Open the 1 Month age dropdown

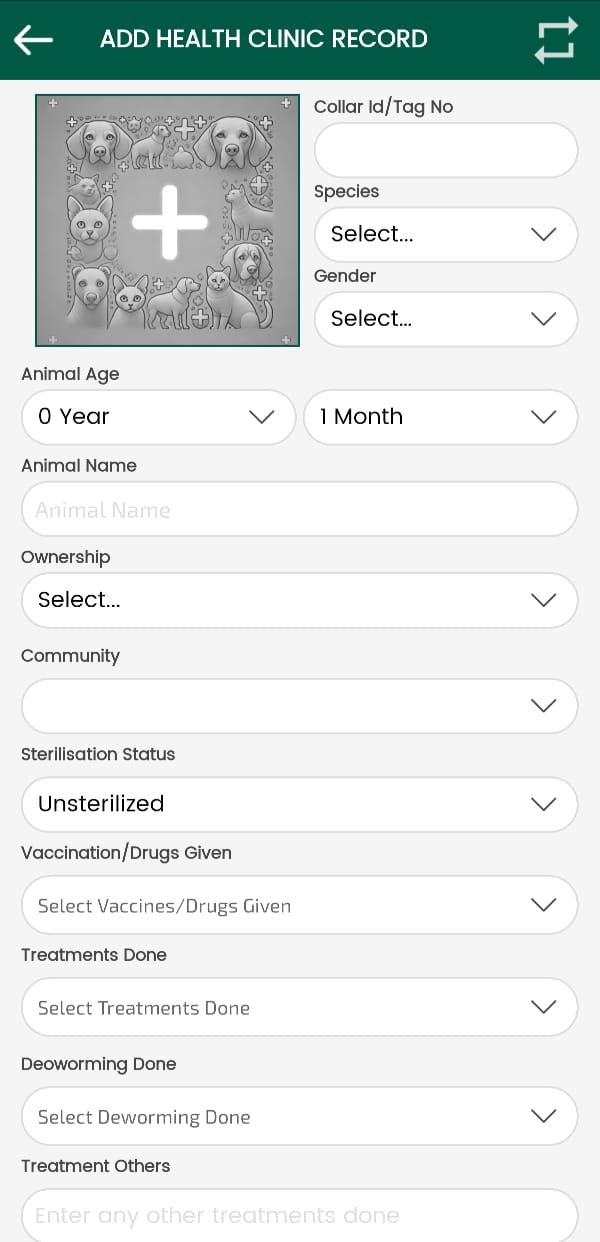440,417
